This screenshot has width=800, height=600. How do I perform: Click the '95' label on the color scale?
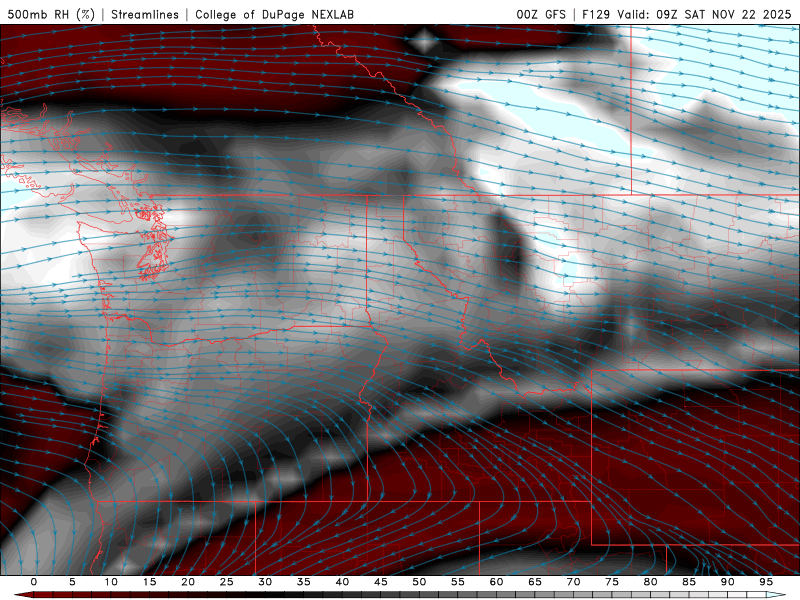click(x=766, y=582)
